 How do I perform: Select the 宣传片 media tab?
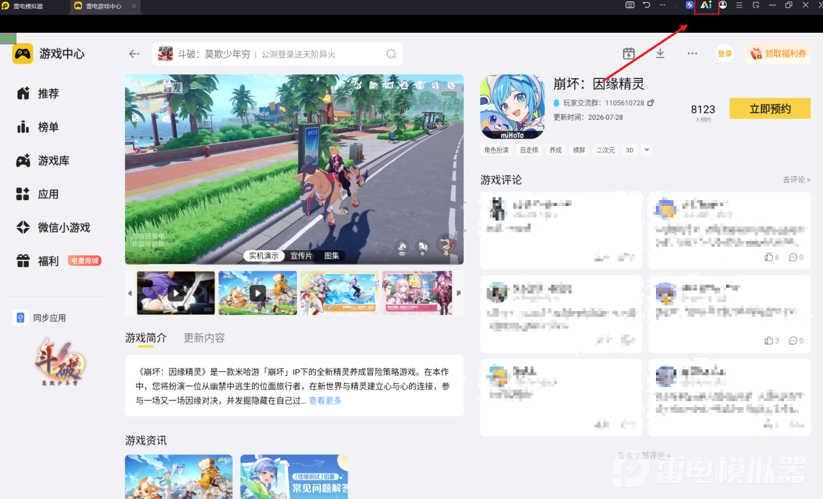point(301,256)
